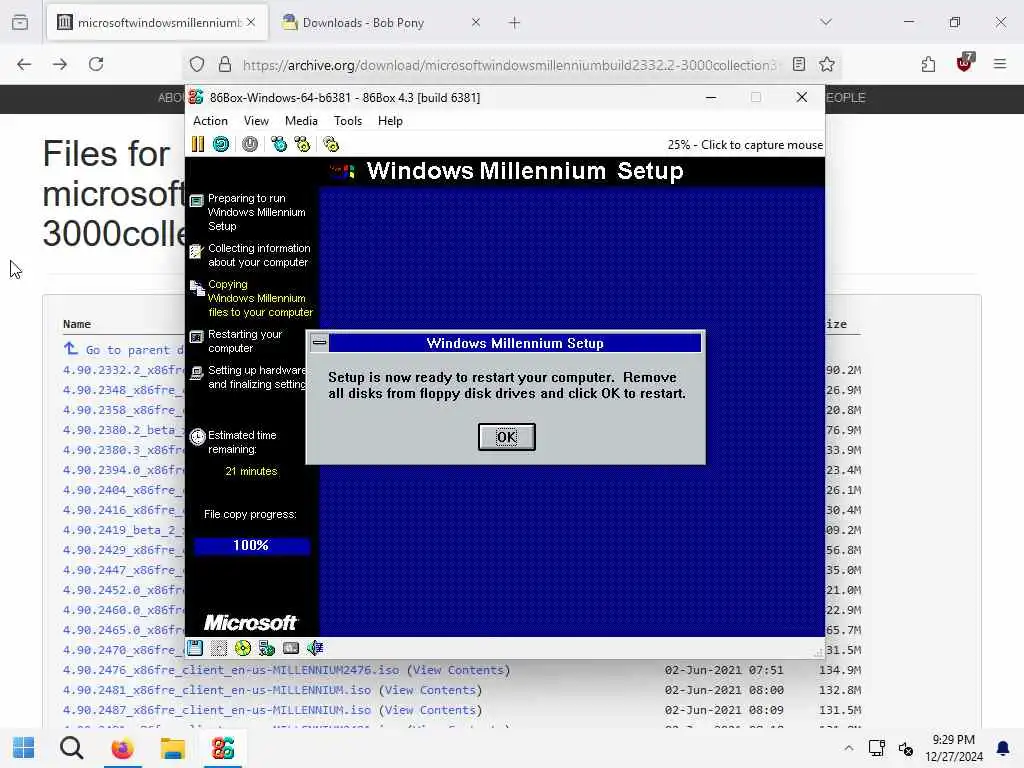Send Ctrl+Alt+Del via 86Box toolbar icon
The image size is (1024, 768).
[x=279, y=144]
